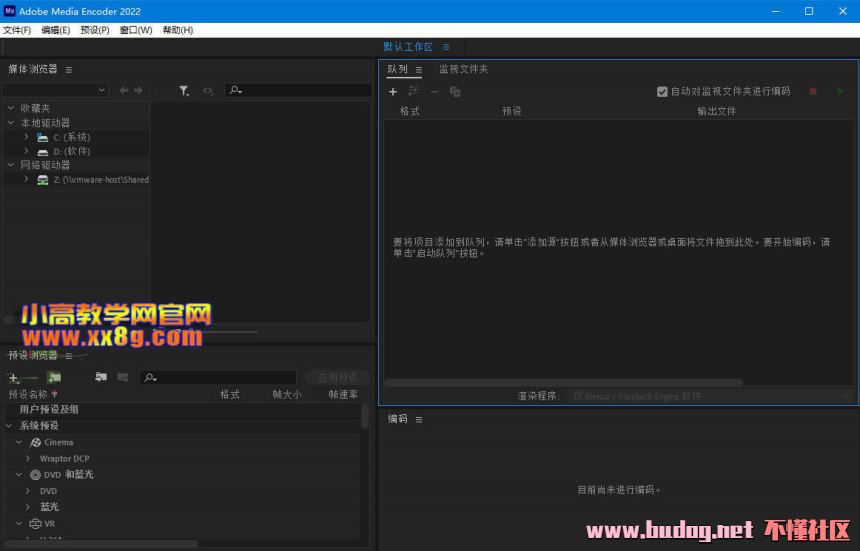The height and width of the screenshot is (551, 860).
Task: Click the green start queue button
Action: tap(840, 92)
